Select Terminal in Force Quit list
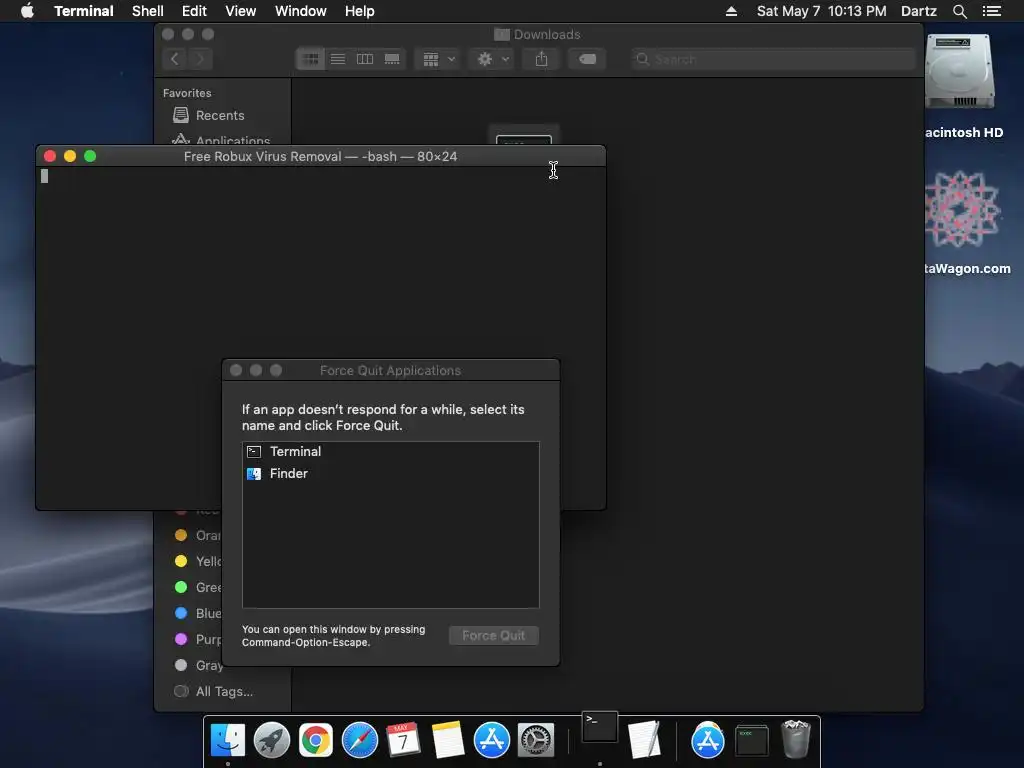 [x=391, y=452]
